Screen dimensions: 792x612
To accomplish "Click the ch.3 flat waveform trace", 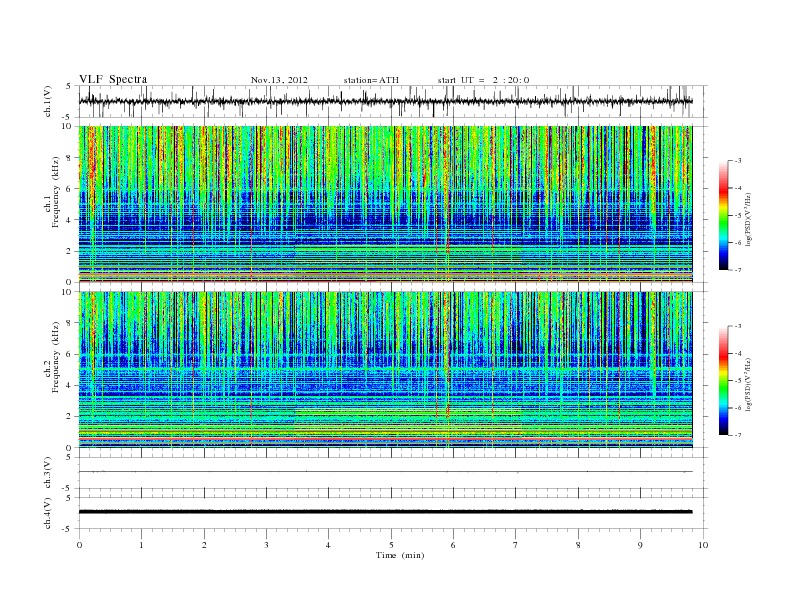I will click(386, 472).
